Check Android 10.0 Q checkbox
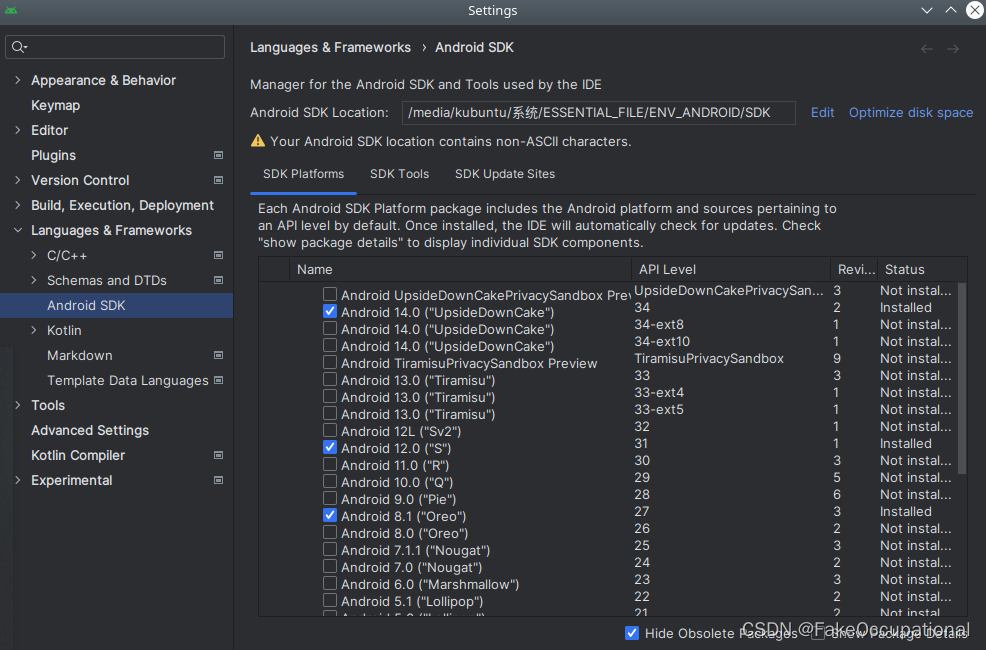This screenshot has height=650, width=986. [x=330, y=481]
